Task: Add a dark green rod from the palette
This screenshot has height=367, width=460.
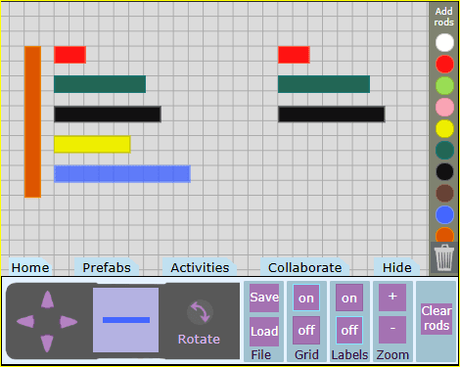Action: coord(444,150)
